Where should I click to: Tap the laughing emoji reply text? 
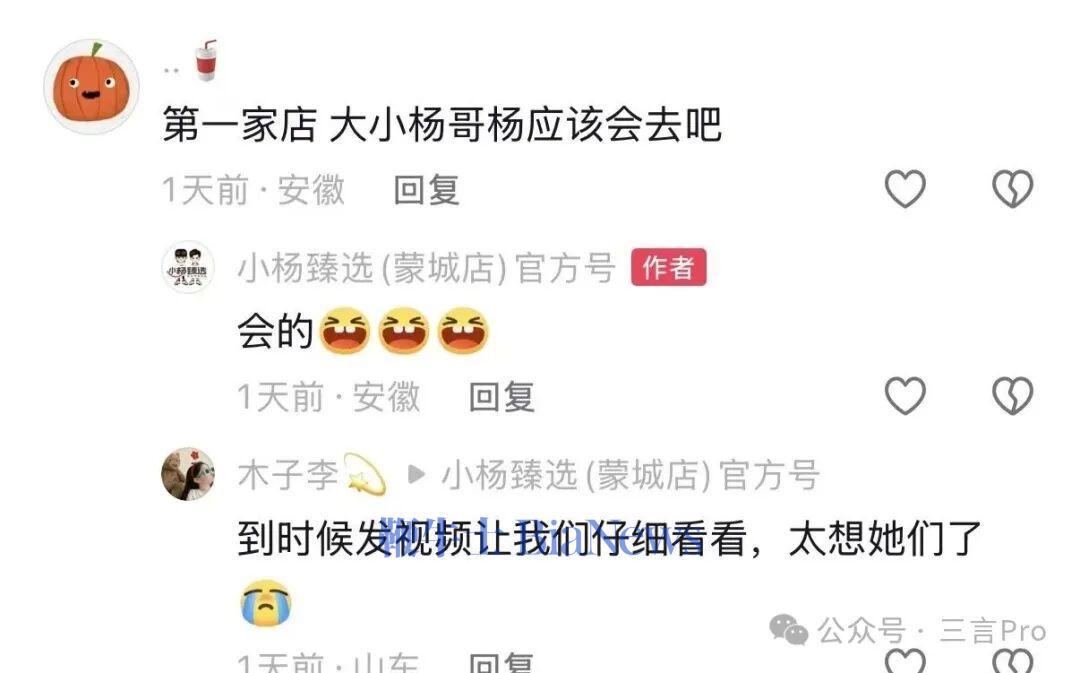pyautogui.click(x=363, y=331)
